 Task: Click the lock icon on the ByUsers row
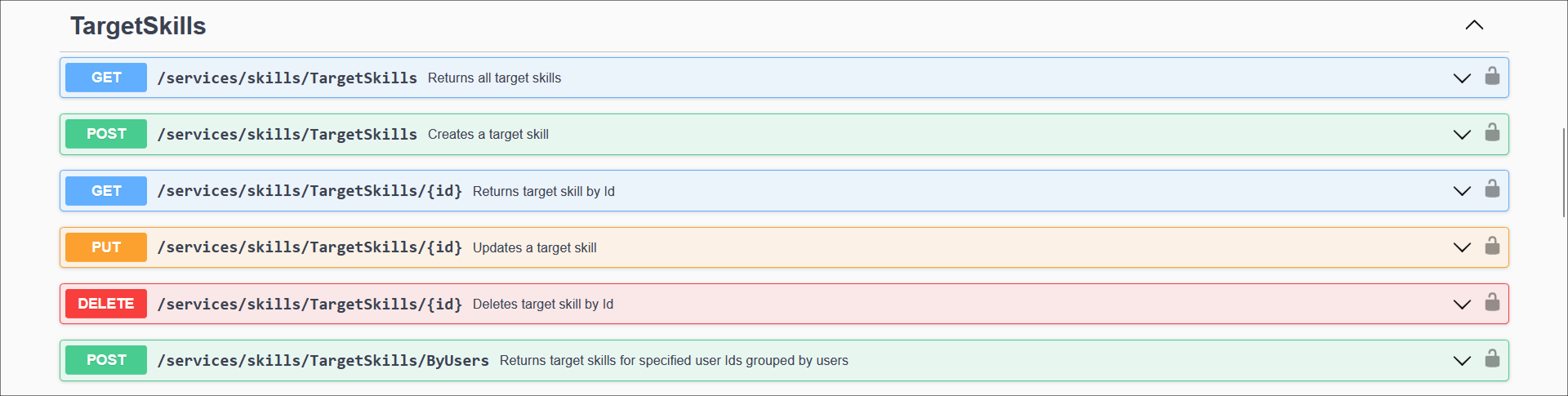tap(1492, 359)
